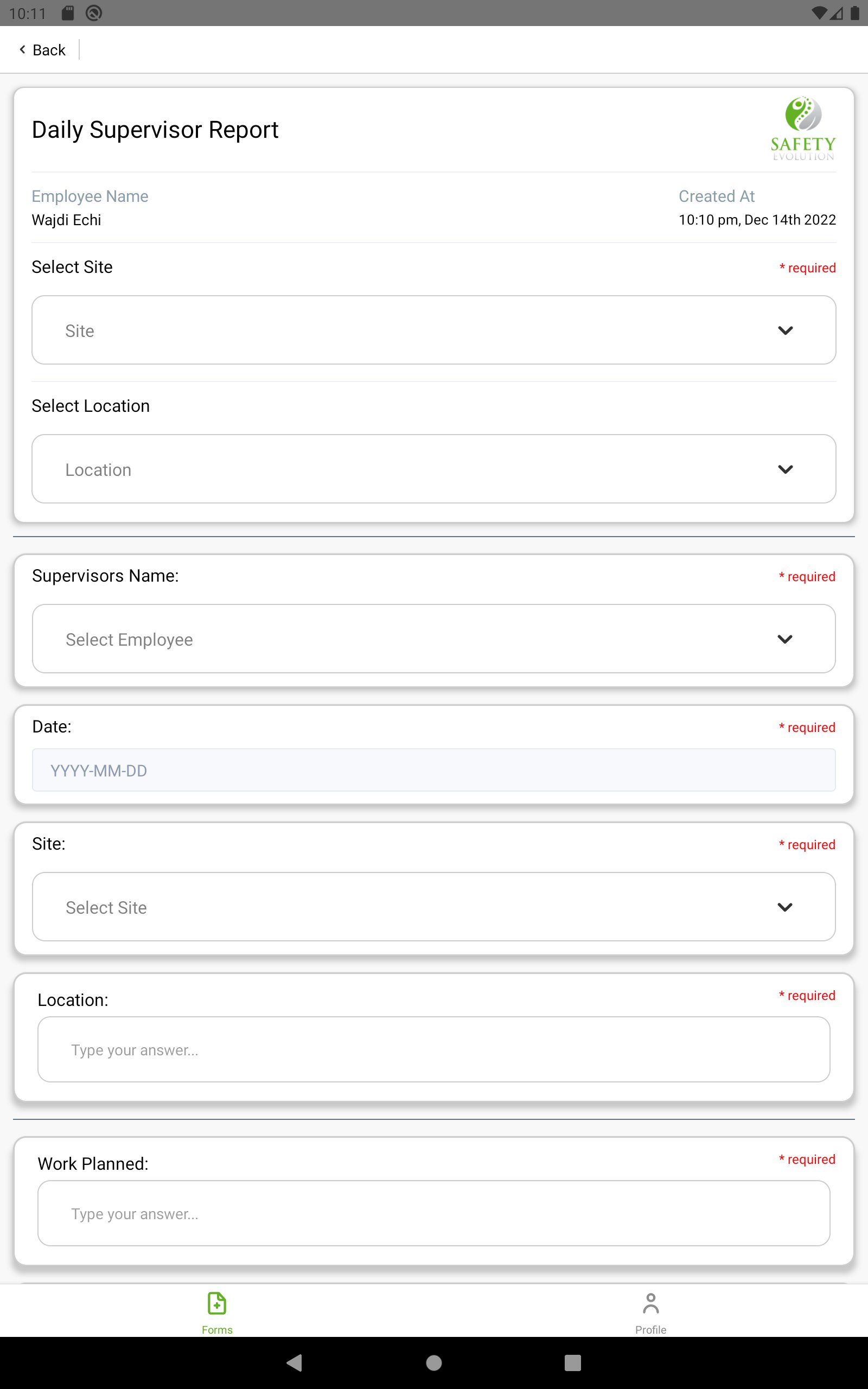
Task: Select the Date field showing YYYY-MM-DD
Action: [434, 770]
